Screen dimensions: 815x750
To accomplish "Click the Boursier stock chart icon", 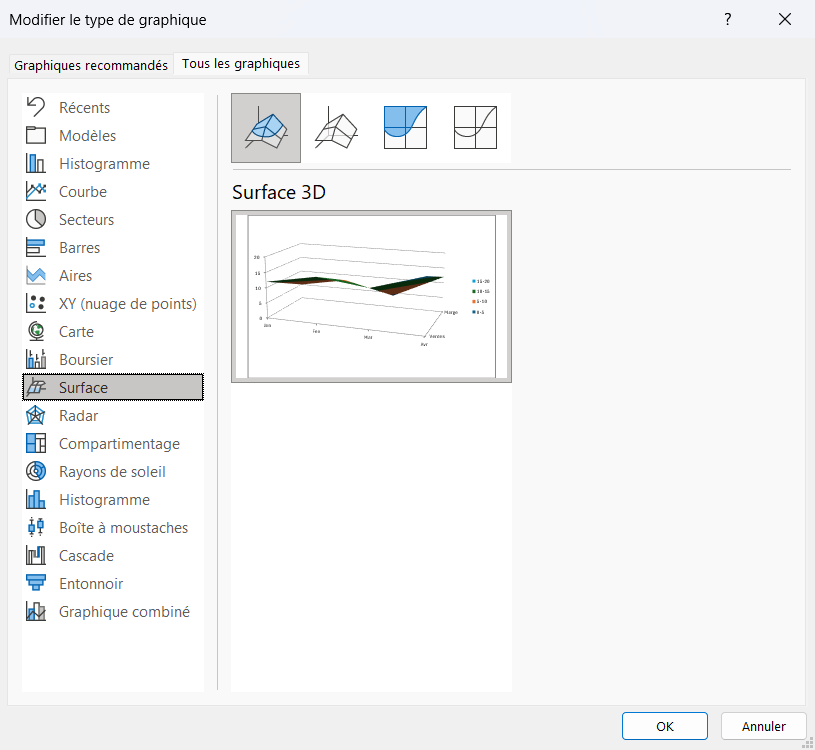I will pyautogui.click(x=36, y=360).
